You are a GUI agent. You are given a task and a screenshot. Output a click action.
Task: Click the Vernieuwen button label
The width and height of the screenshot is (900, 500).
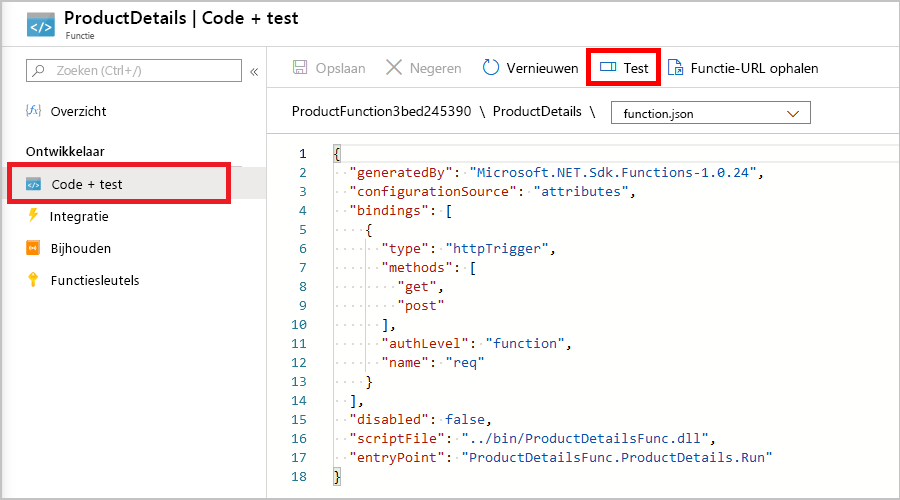point(542,68)
